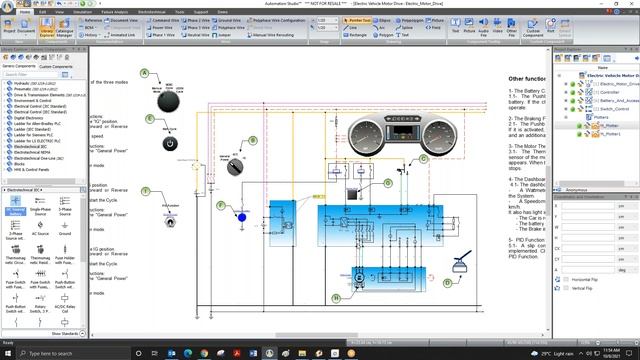Viewport: 640px width, 360px height.
Task: Select the Line drawing tool
Action: coord(350,27)
